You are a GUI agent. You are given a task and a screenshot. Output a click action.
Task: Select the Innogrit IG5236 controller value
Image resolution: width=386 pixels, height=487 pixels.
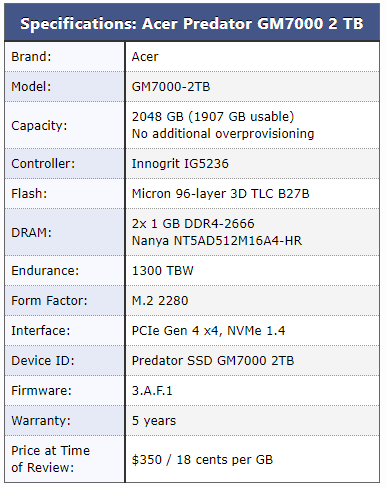[180, 164]
